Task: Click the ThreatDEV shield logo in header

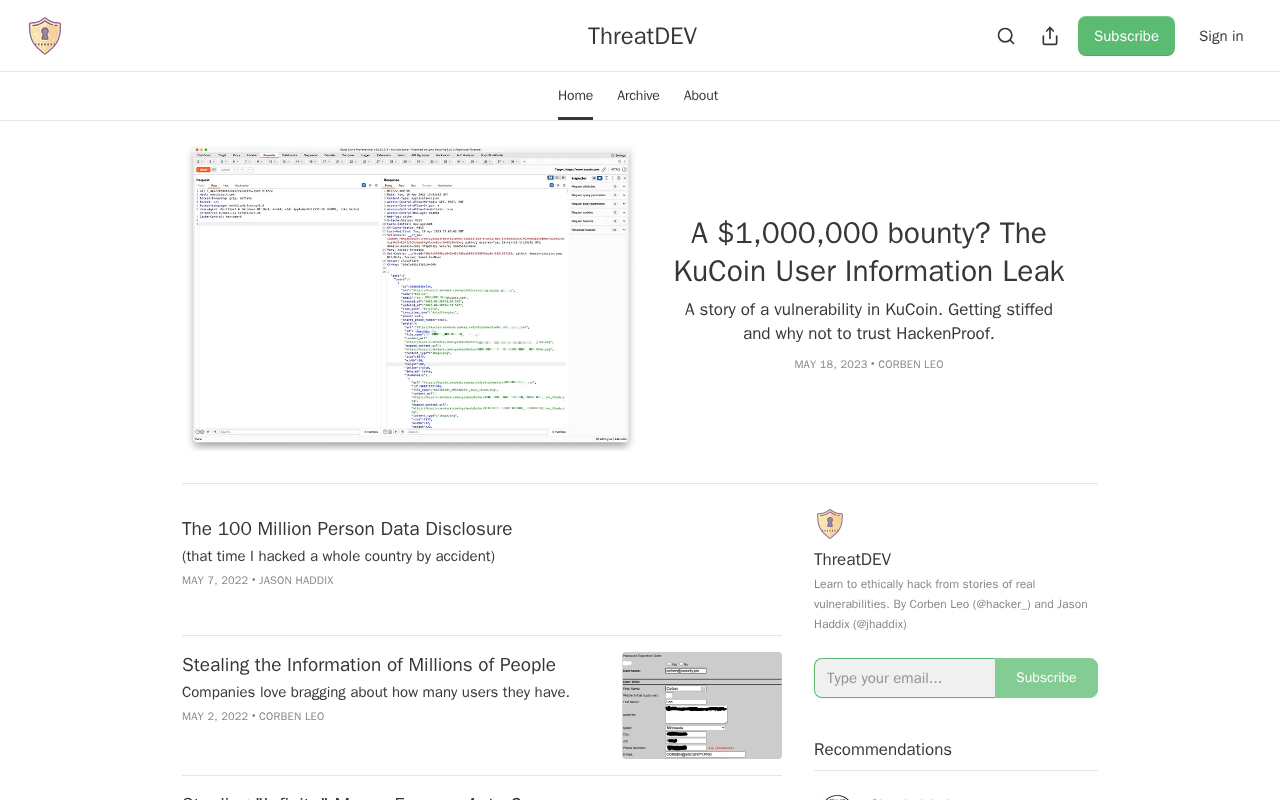Action: [x=45, y=36]
